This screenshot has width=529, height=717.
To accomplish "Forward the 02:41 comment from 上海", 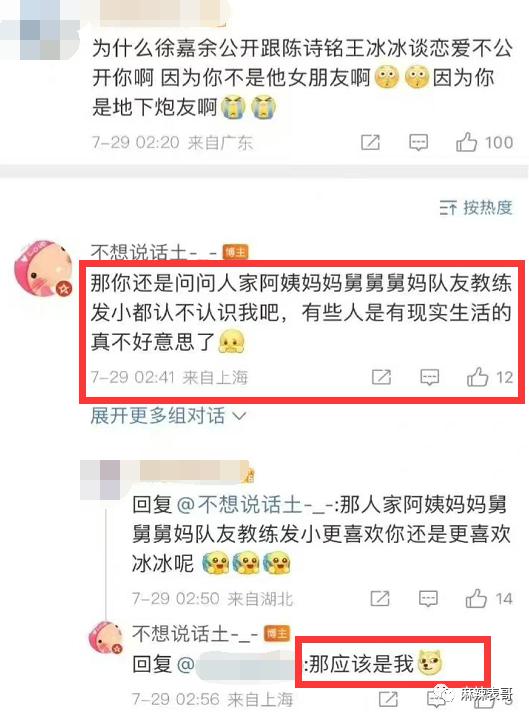I will pyautogui.click(x=381, y=377).
